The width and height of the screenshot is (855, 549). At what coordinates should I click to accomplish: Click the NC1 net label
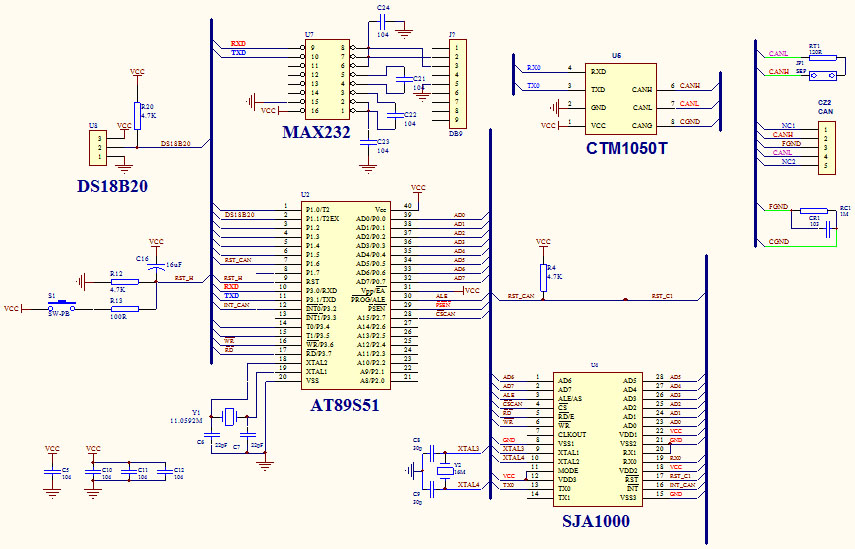coord(788,125)
